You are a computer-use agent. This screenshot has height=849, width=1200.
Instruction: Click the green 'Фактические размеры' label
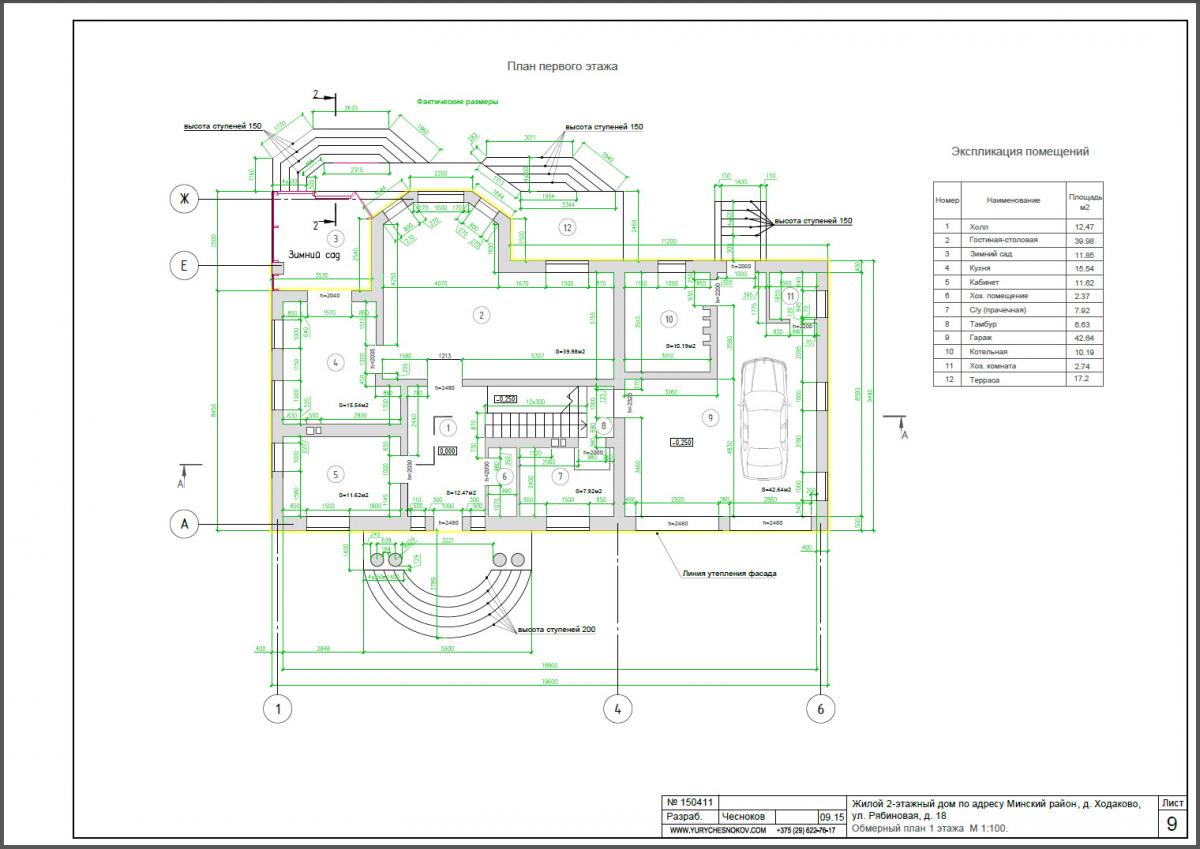[x=457, y=102]
